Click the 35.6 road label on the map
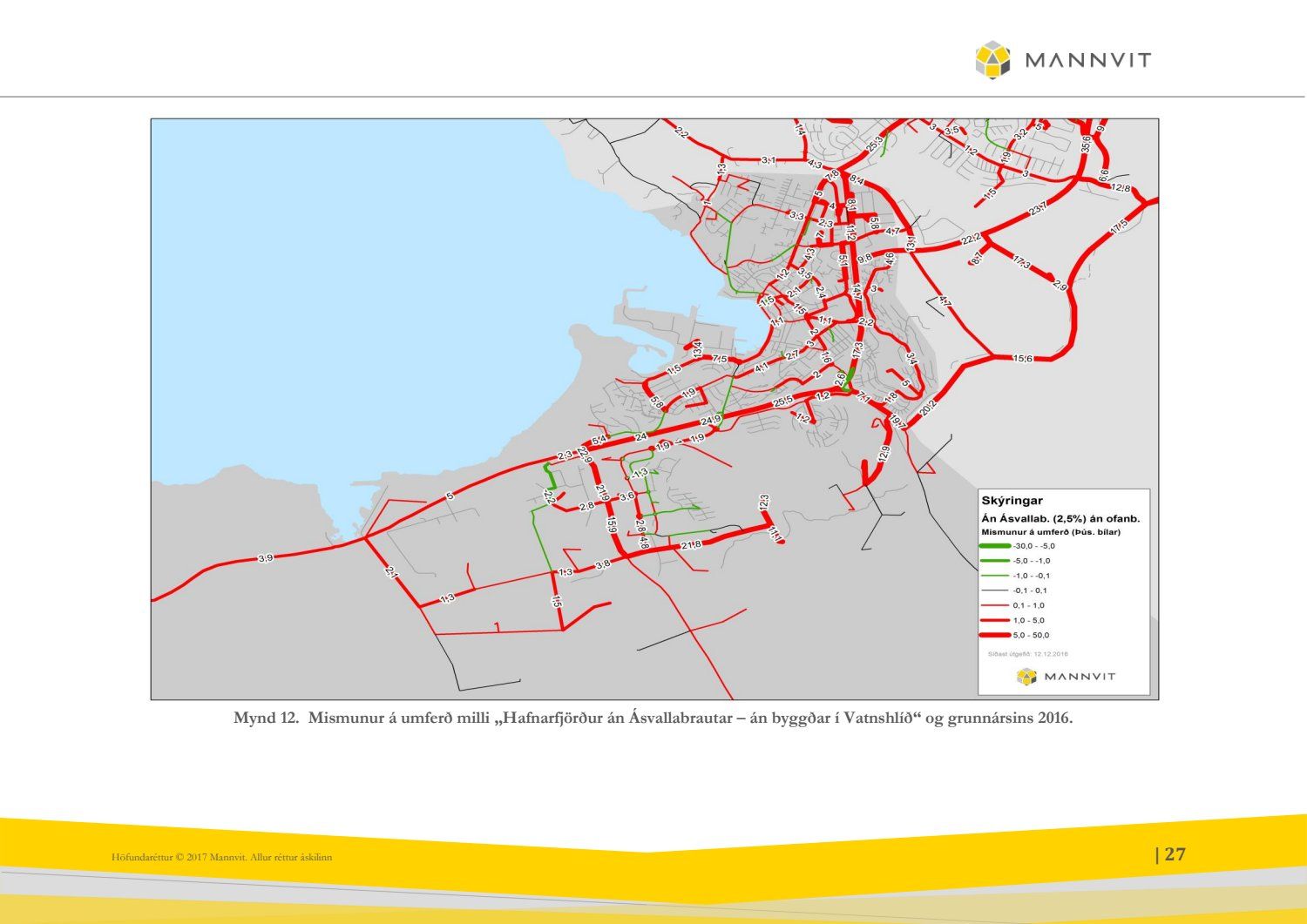Screen dimensions: 1307x924 tap(1086, 144)
